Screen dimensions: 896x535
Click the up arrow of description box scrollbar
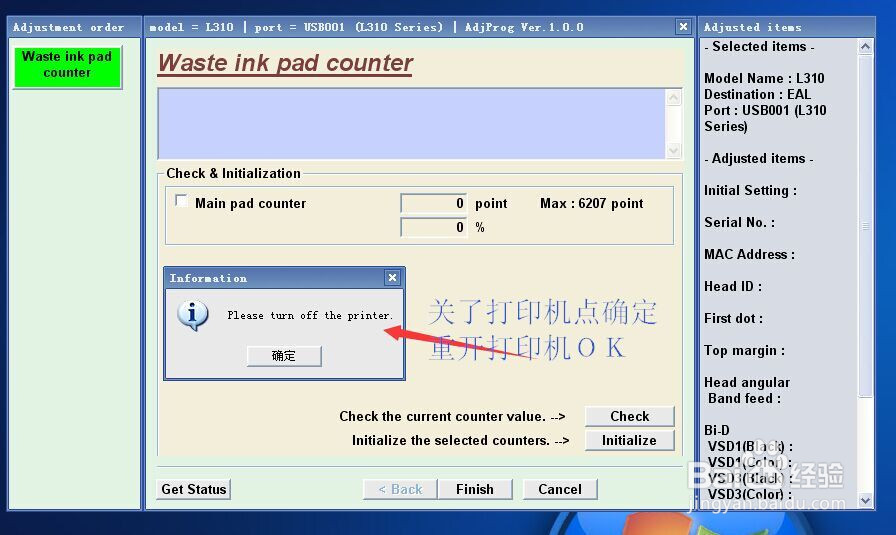point(674,98)
